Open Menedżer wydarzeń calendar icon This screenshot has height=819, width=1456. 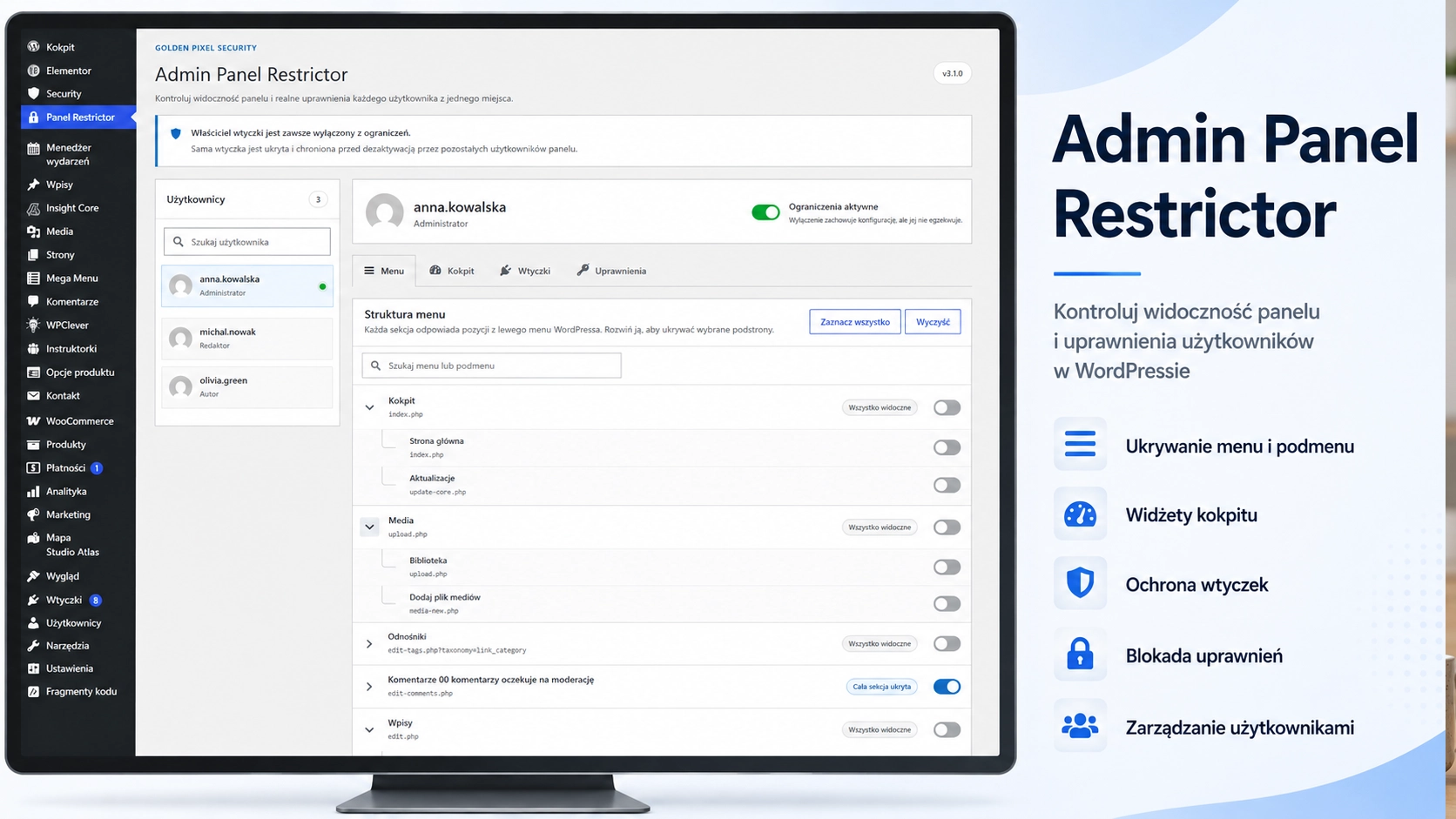click(33, 148)
